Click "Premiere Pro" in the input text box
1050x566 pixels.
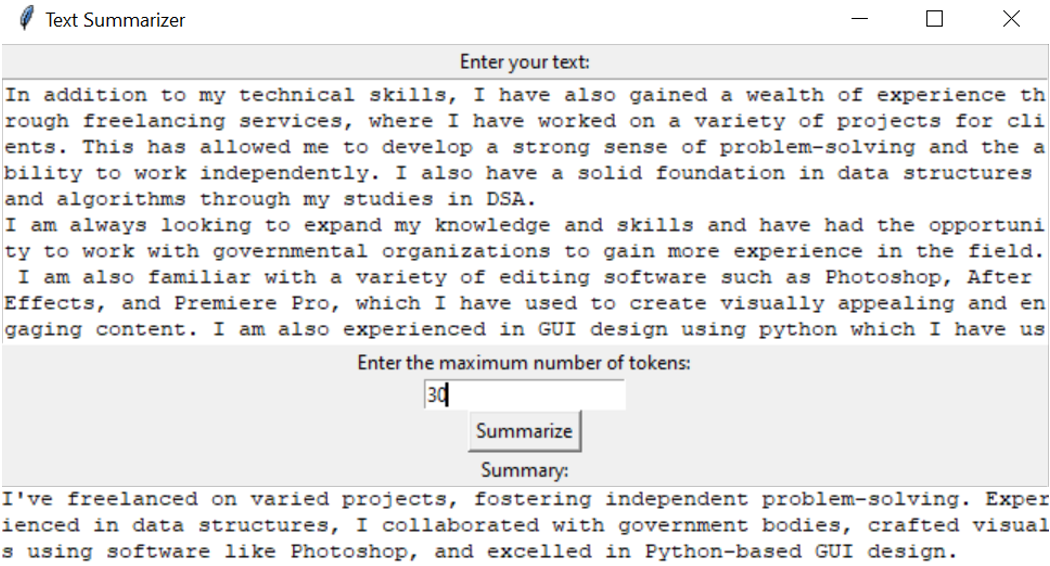point(252,303)
